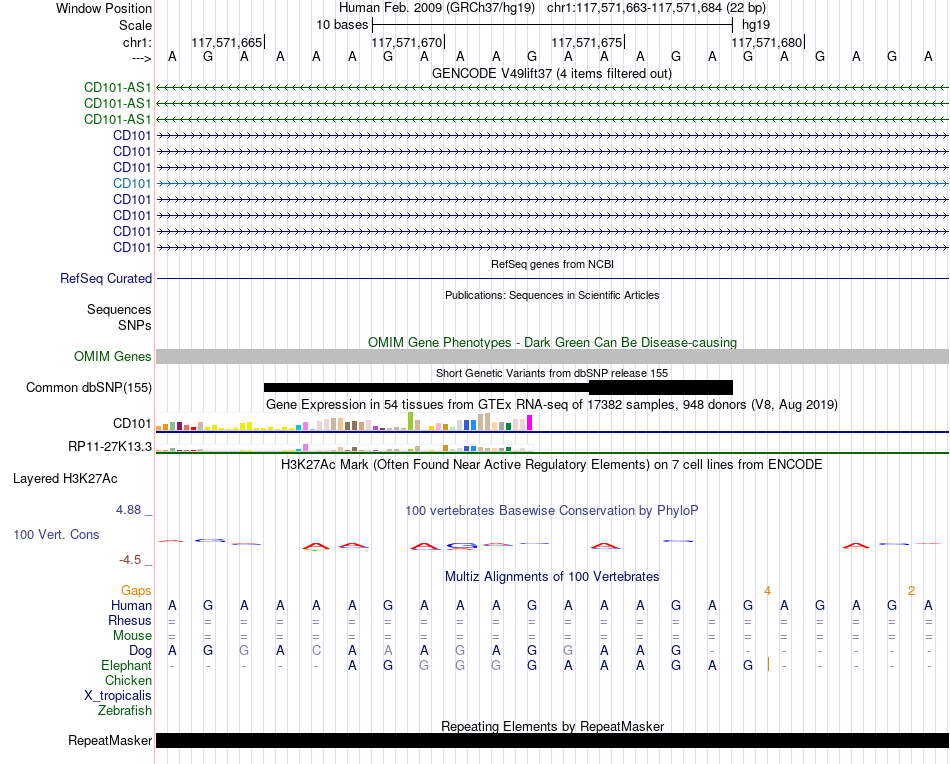The width and height of the screenshot is (950, 764).
Task: Open the RefSeq Curated track label
Action: (106, 279)
